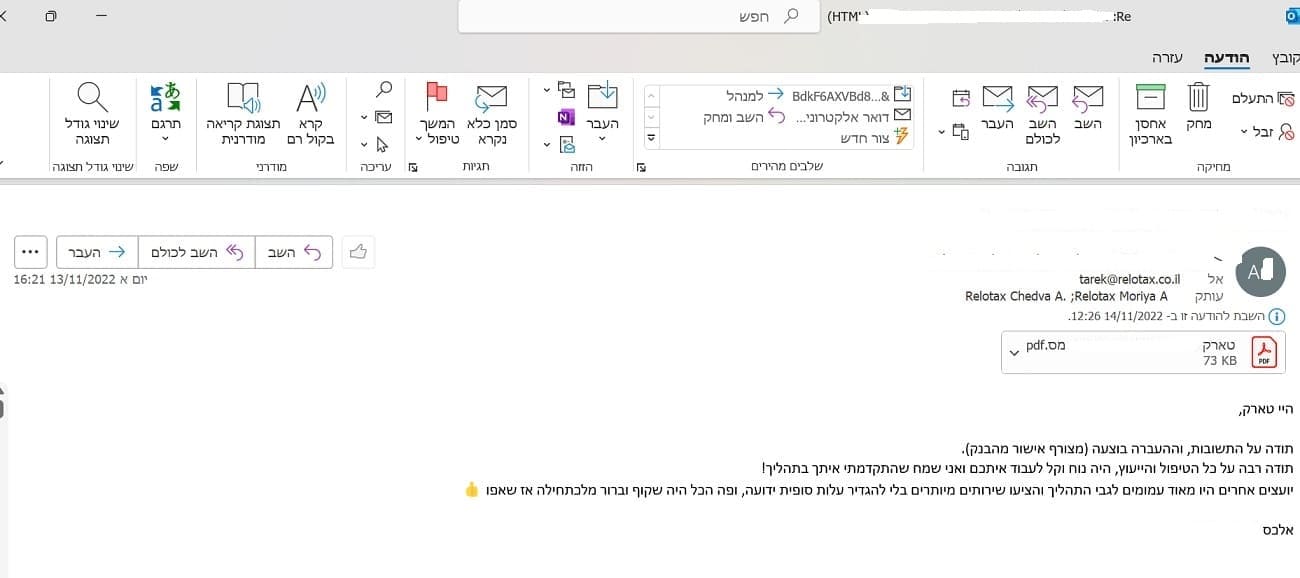Viewport: 1300px width, 578px height.
Task: Open Immersive Reader (תצוגת קריאה מודרנית)
Action: 245,98
